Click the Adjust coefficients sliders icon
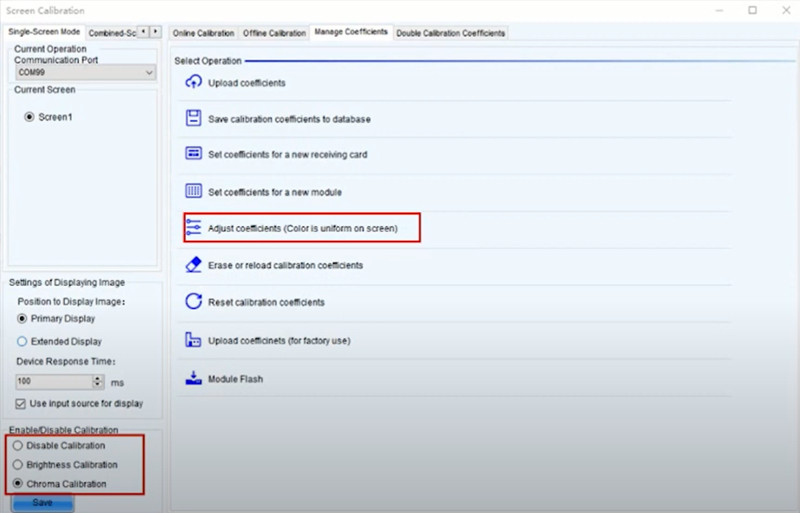This screenshot has height=513, width=800. coord(193,227)
